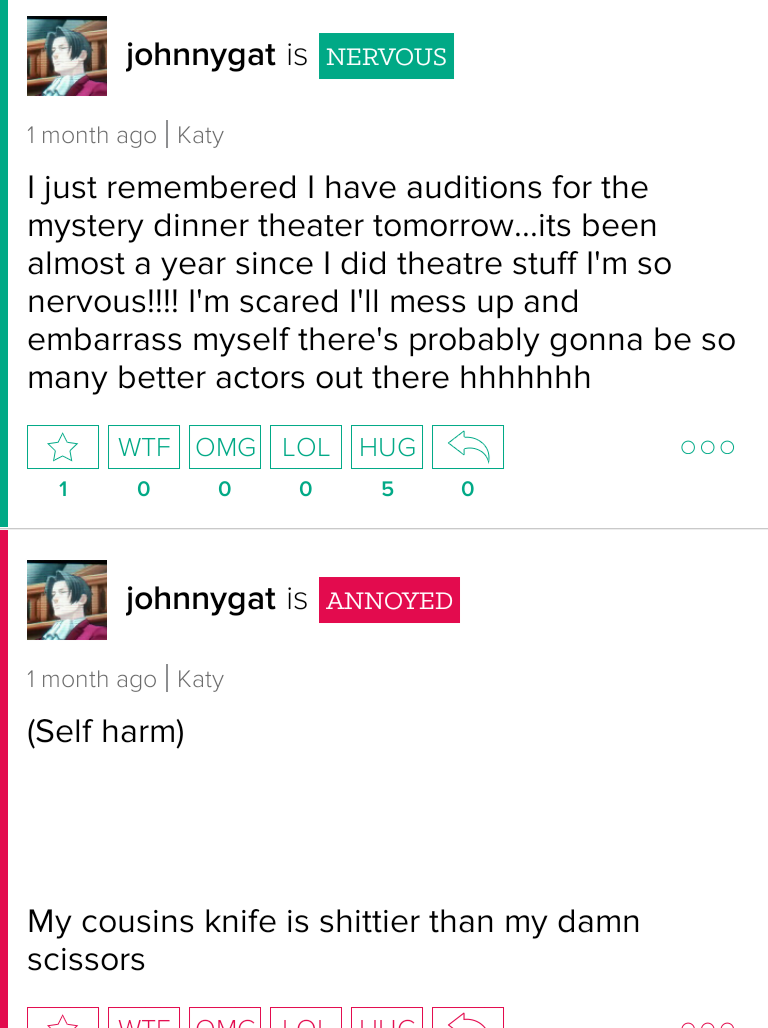View the HUG count of five
Screen dimensions: 768x1028
[x=387, y=489]
